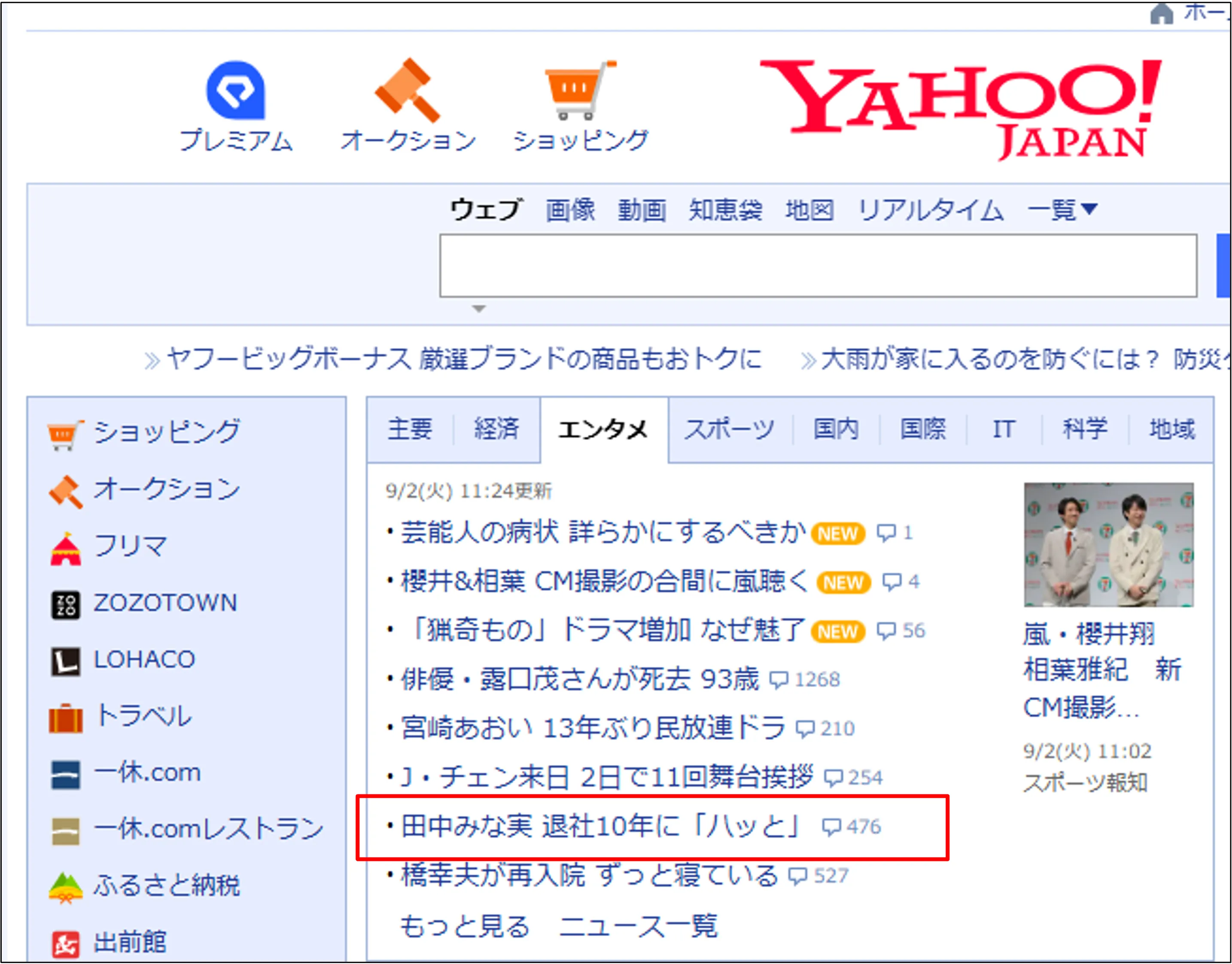The height and width of the screenshot is (964, 1232).
Task: Click the Auction gavel icon in header
Action: pyautogui.click(x=408, y=90)
